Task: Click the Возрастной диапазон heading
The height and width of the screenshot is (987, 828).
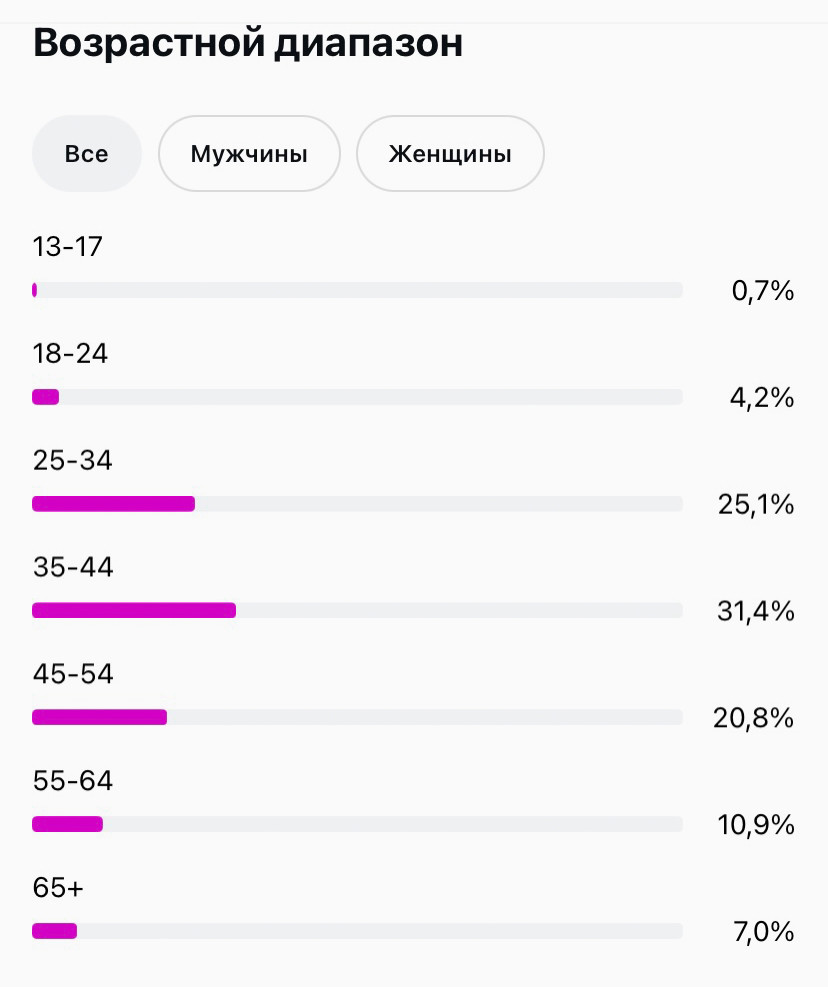Action: 248,42
